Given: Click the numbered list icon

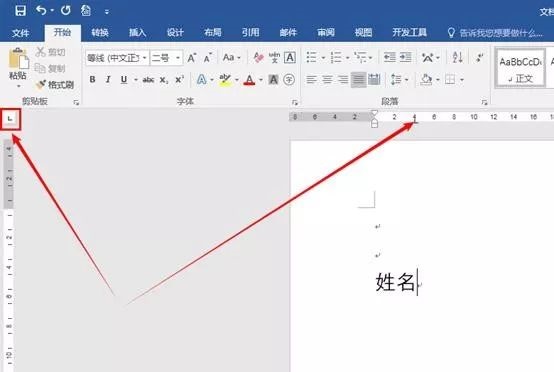Looking at the screenshot, I should [x=336, y=57].
